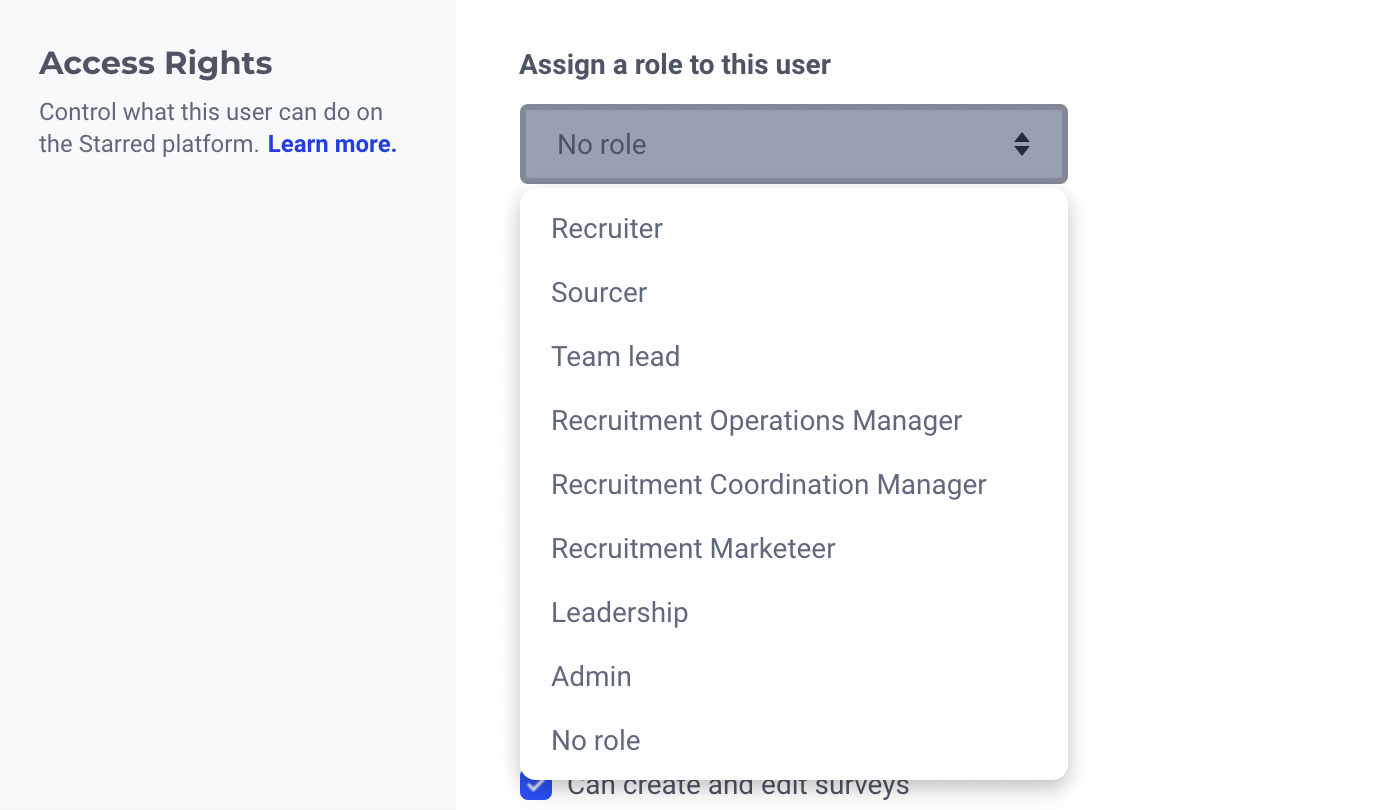Toggle the create and edit surveys checkbox
1378x810 pixels.
pyautogui.click(x=536, y=788)
